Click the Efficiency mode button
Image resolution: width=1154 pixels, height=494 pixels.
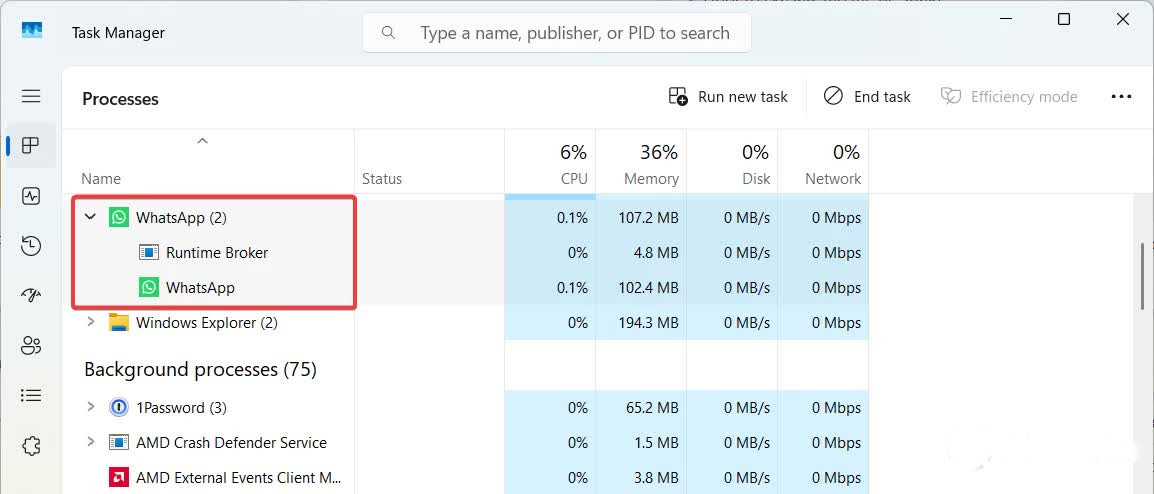tap(1009, 96)
